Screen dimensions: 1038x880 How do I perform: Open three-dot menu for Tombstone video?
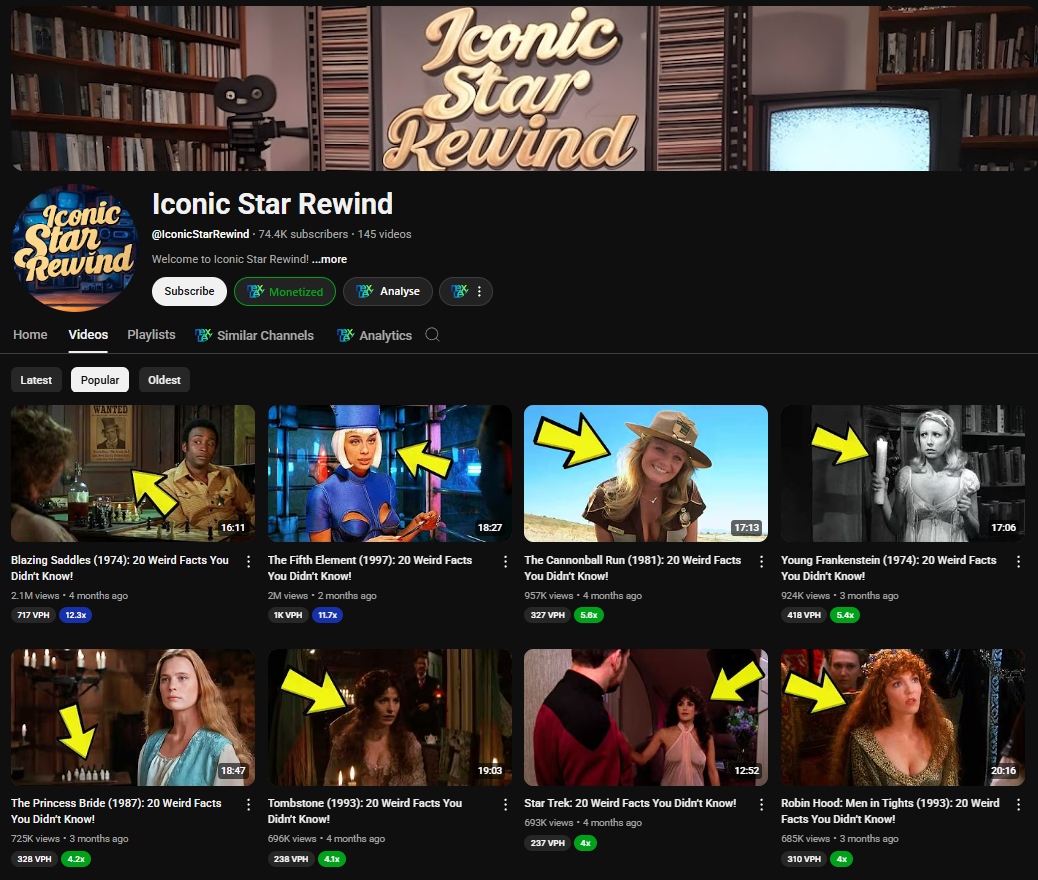point(506,805)
